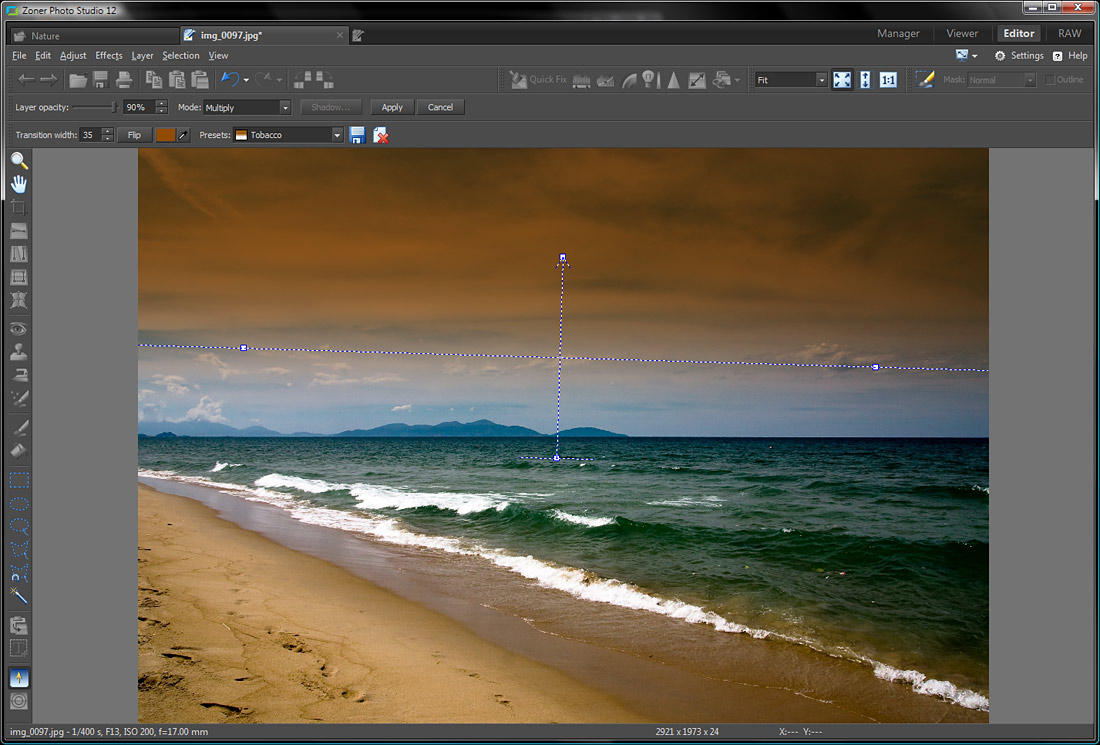Image resolution: width=1100 pixels, height=745 pixels.
Task: Toggle fit-to-height zoom mode
Action: point(865,79)
